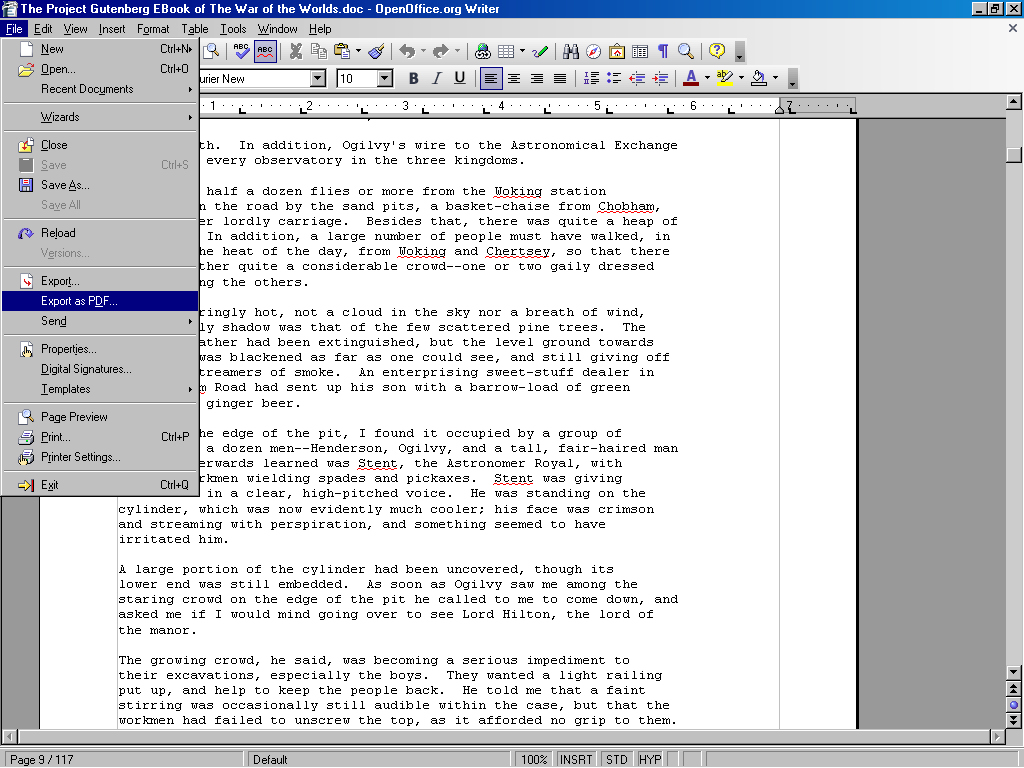Click the 100% zoom field in status bar
The image size is (1024, 768).
tap(533, 759)
